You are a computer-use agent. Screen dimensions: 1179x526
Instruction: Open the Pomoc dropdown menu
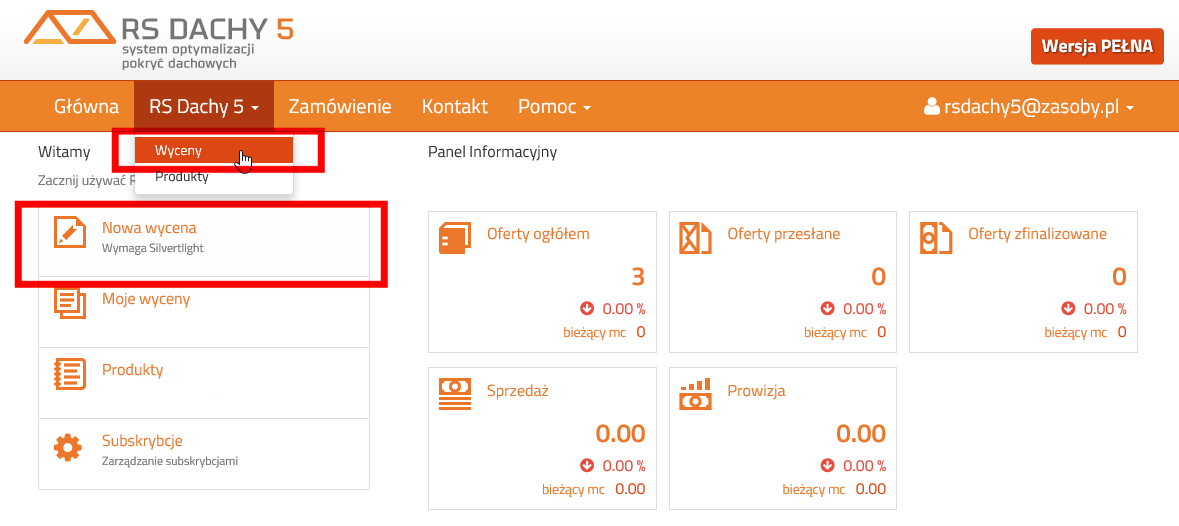[x=554, y=106]
